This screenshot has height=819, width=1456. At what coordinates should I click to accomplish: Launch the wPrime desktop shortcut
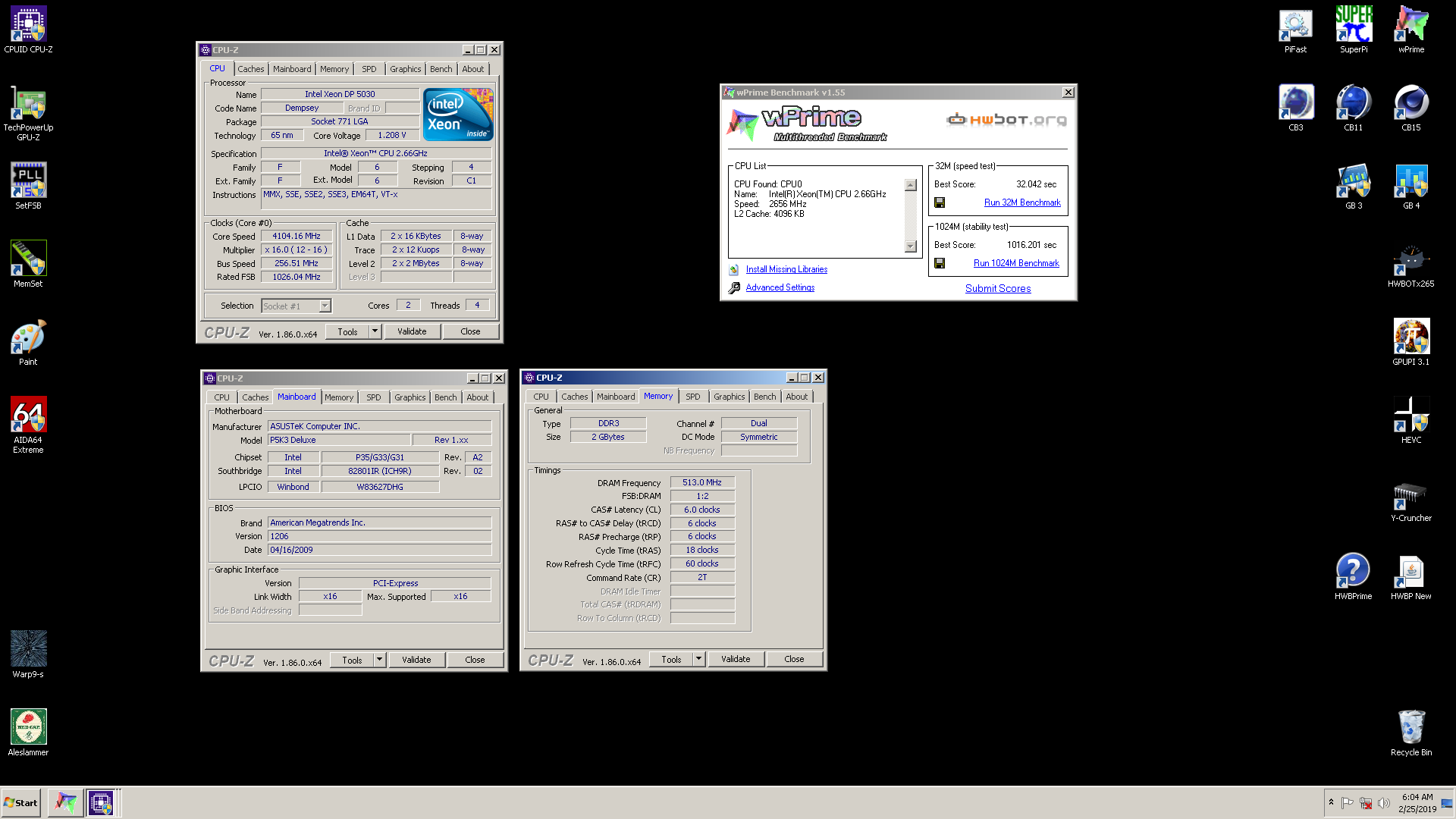[x=1411, y=30]
